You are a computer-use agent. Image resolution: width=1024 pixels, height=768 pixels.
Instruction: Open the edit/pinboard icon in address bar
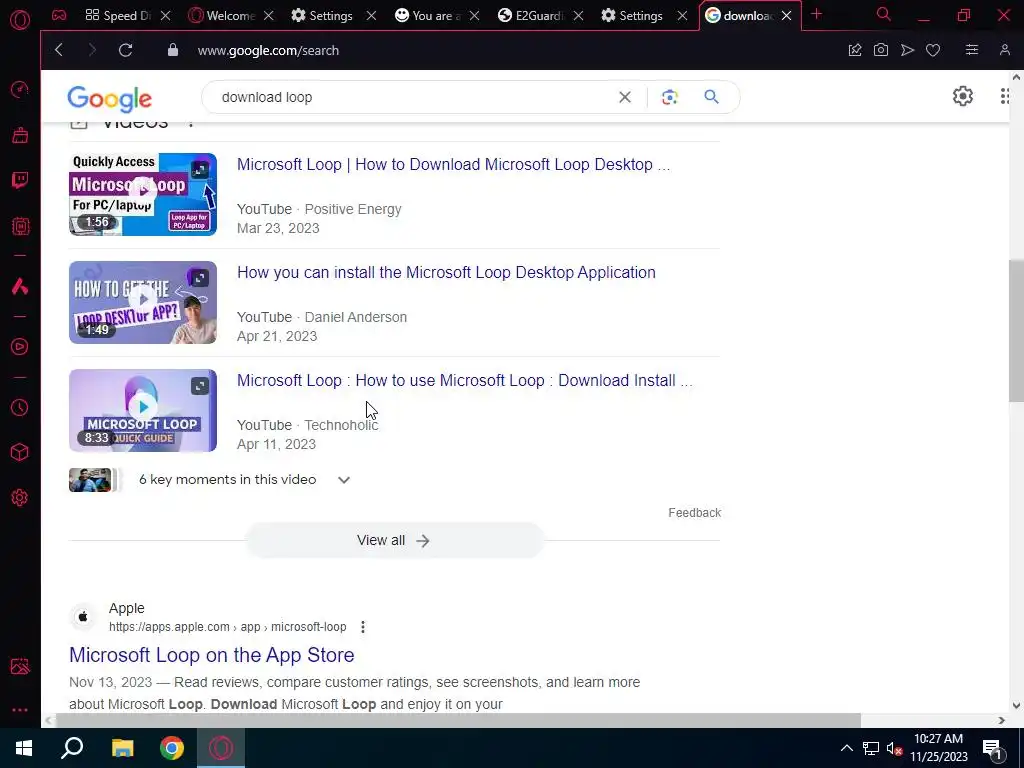tap(855, 50)
